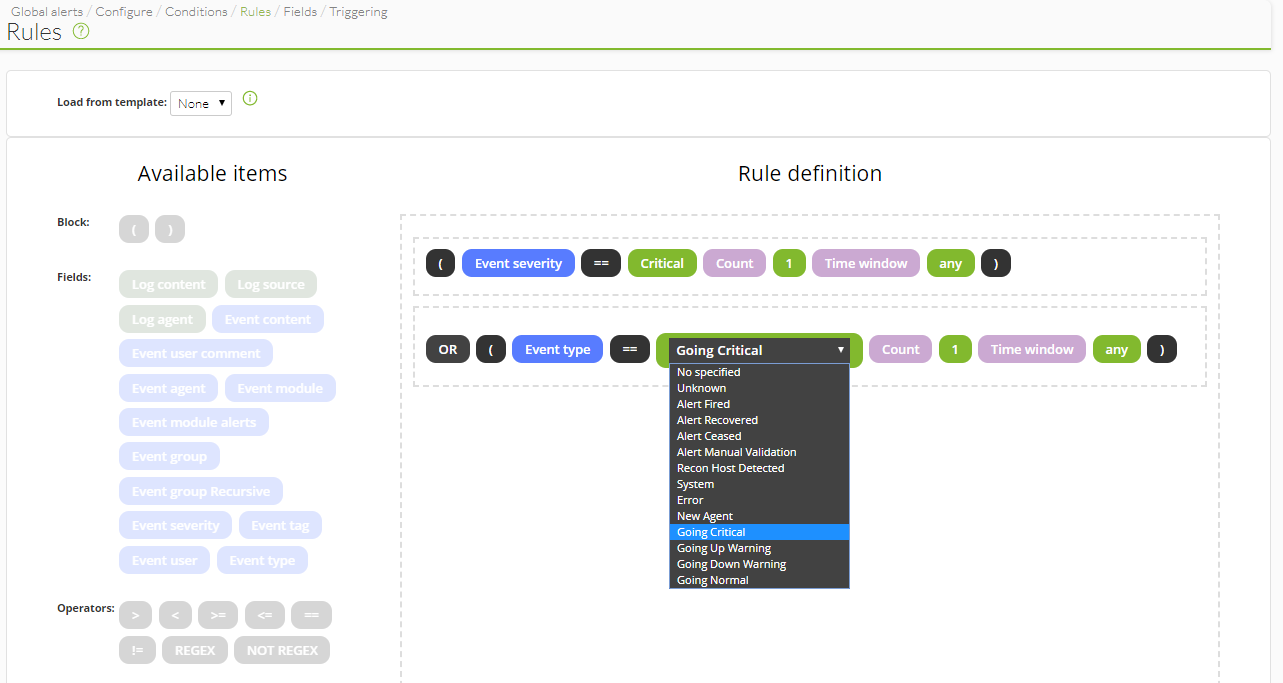Choose the less-than operator
The width and height of the screenshot is (1283, 683).
[x=175, y=616]
